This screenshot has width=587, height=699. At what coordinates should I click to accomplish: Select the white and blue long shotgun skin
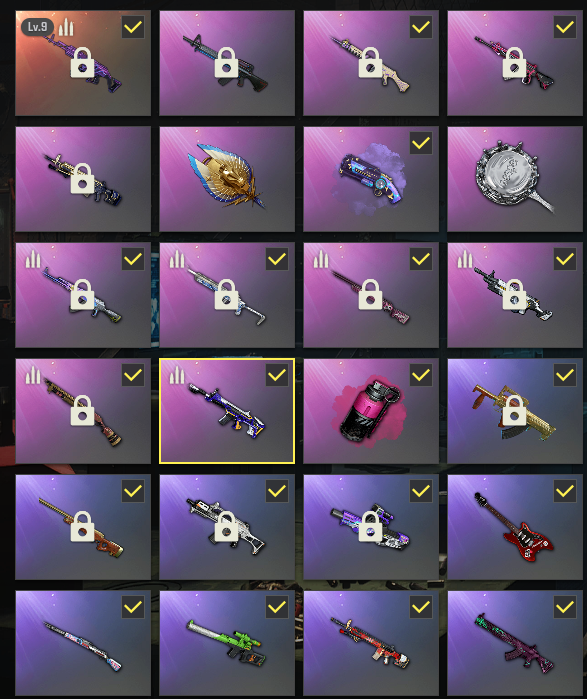click(83, 643)
